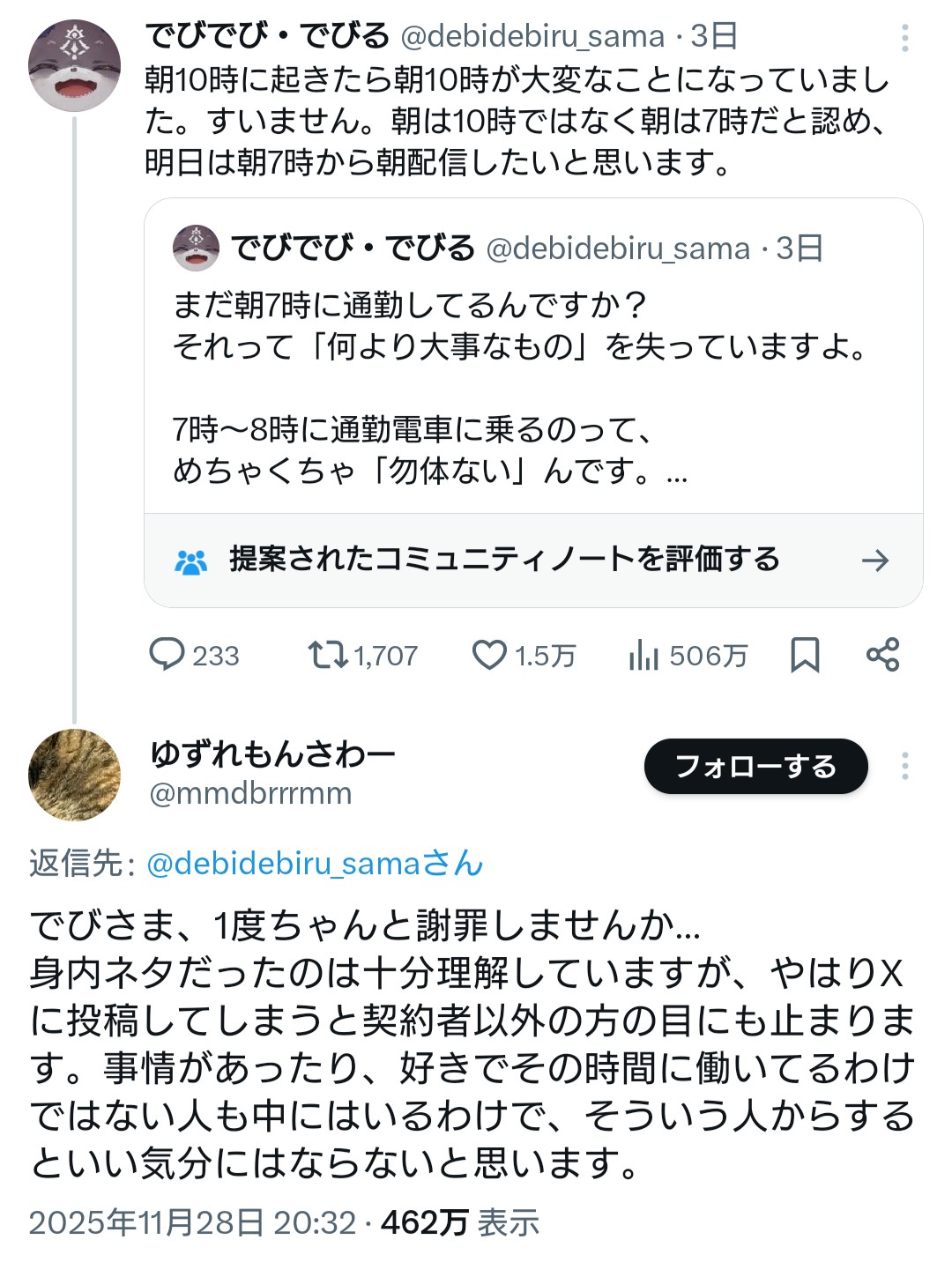952x1262 pixels.
Task: Open the quoted tweet avatar
Action: (x=196, y=248)
